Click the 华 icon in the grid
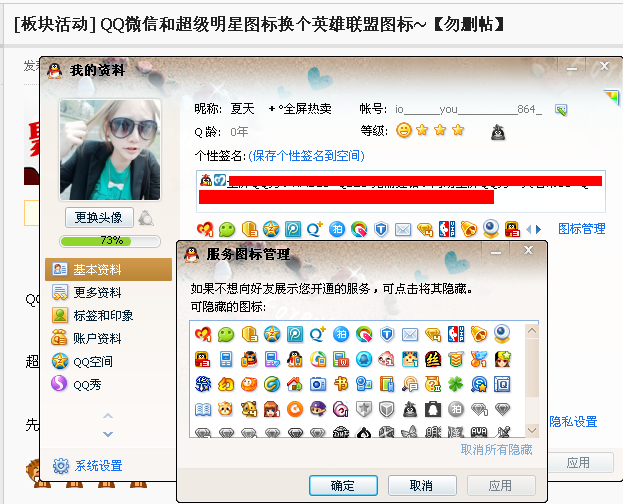623x504 pixels. [x=203, y=384]
